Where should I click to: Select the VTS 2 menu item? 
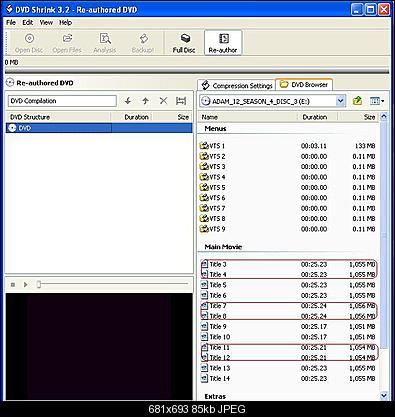click(288, 156)
